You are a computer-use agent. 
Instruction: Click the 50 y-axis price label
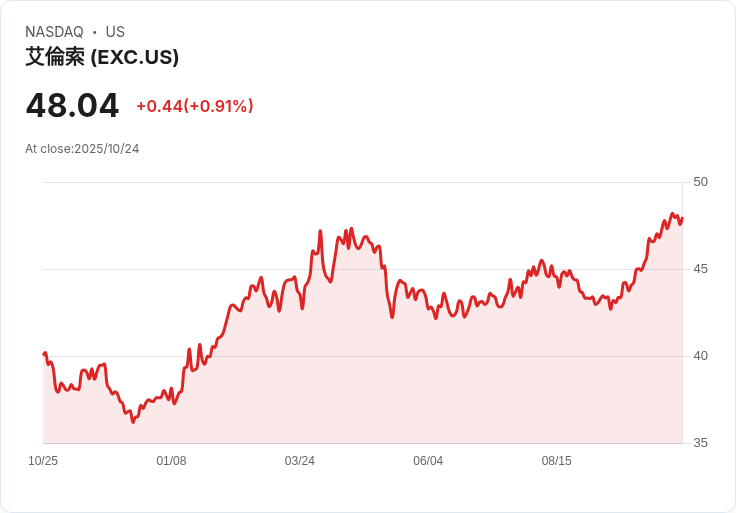[700, 182]
